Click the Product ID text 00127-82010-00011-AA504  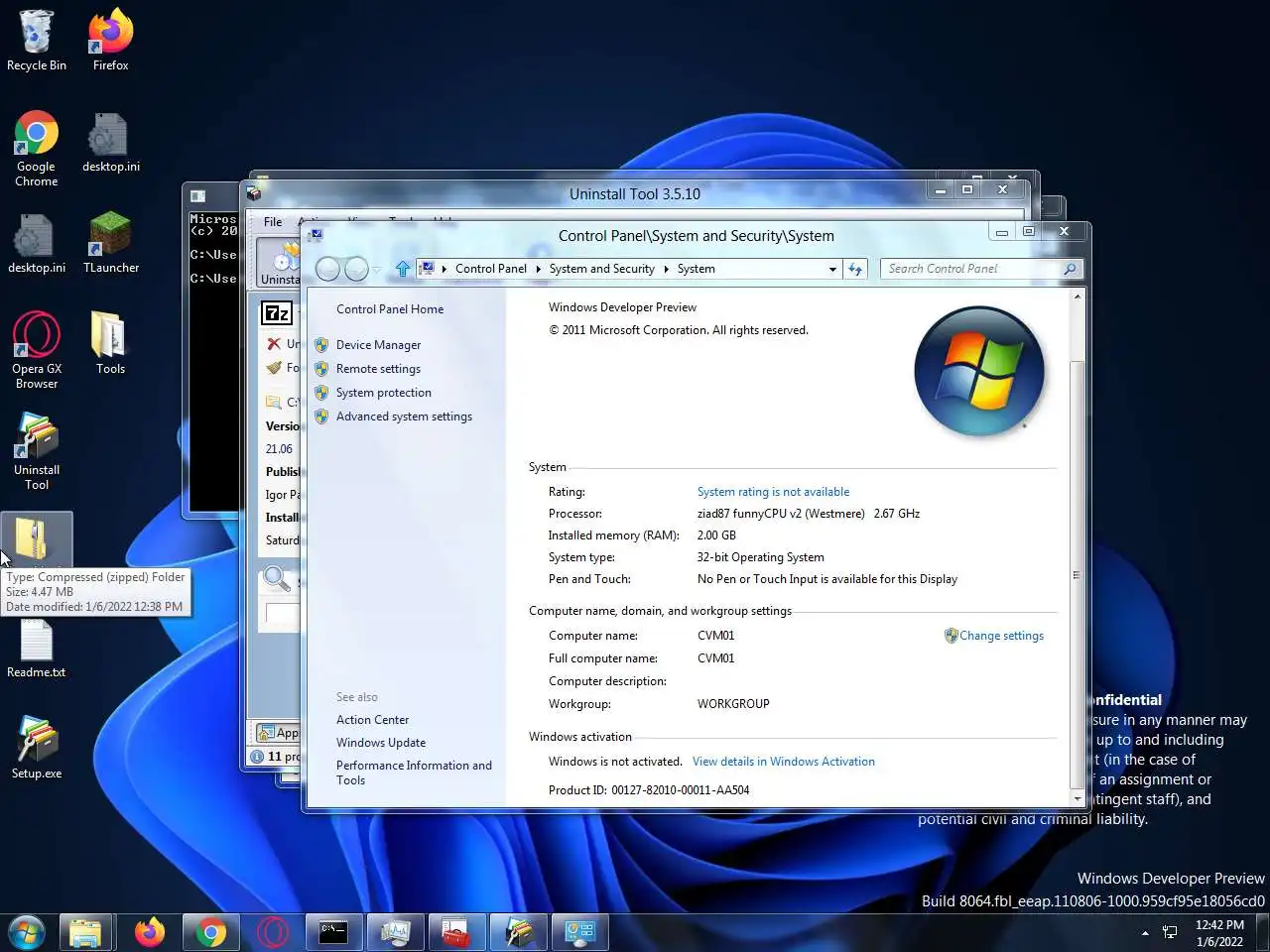click(x=681, y=790)
